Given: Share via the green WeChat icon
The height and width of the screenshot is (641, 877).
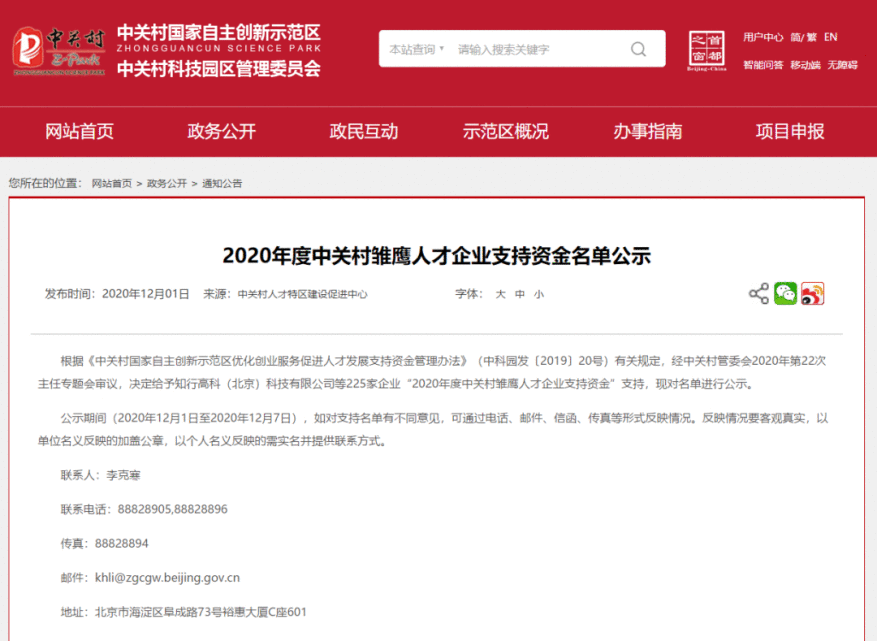Looking at the screenshot, I should (785, 294).
